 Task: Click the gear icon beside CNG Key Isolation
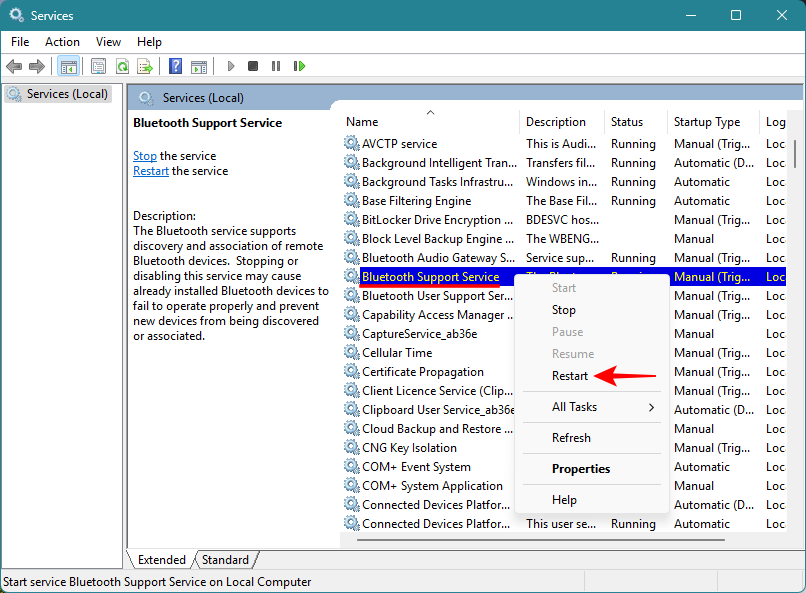point(352,448)
